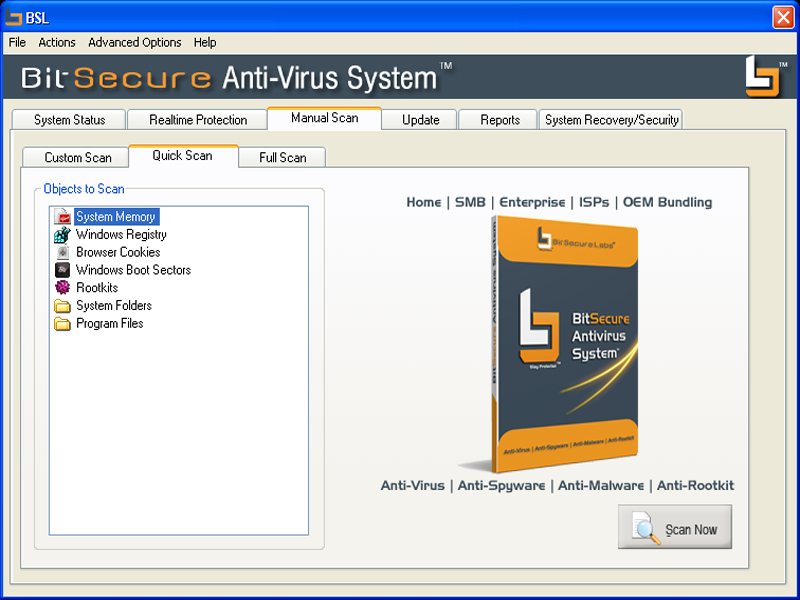Start scanning with Scan Now button
The image size is (800, 600).
tap(675, 527)
